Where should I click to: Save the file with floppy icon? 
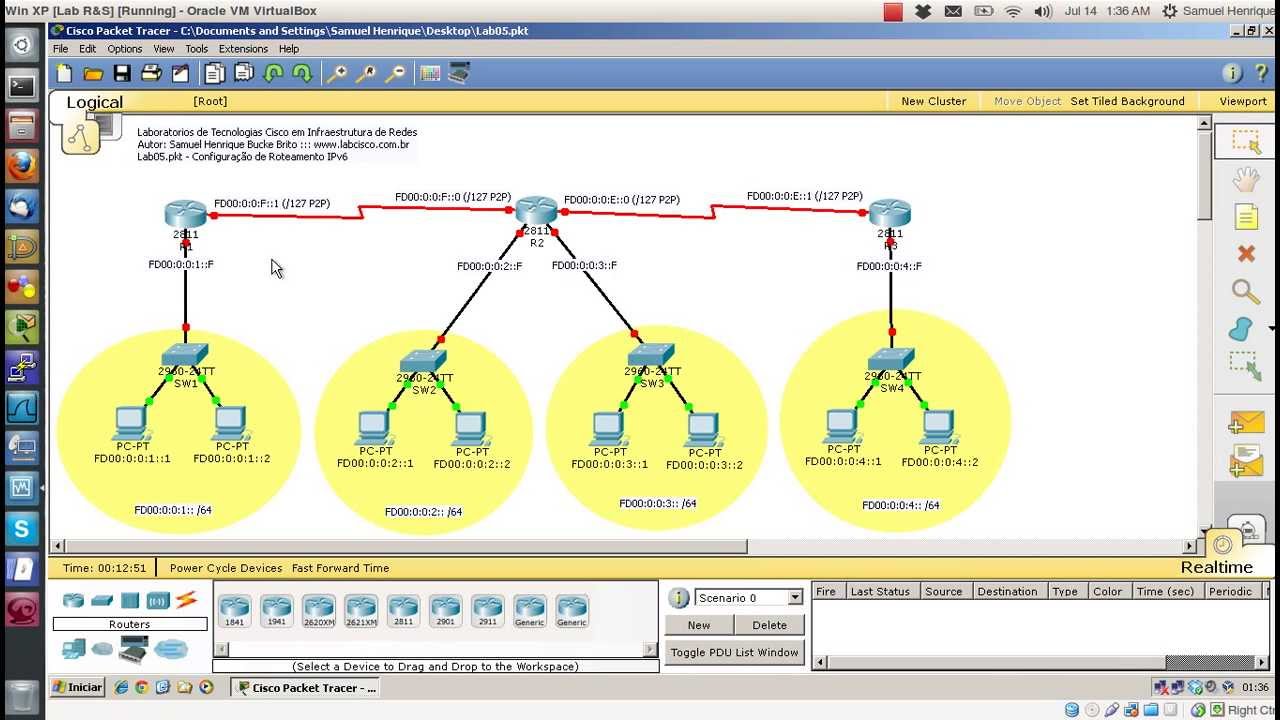point(122,73)
